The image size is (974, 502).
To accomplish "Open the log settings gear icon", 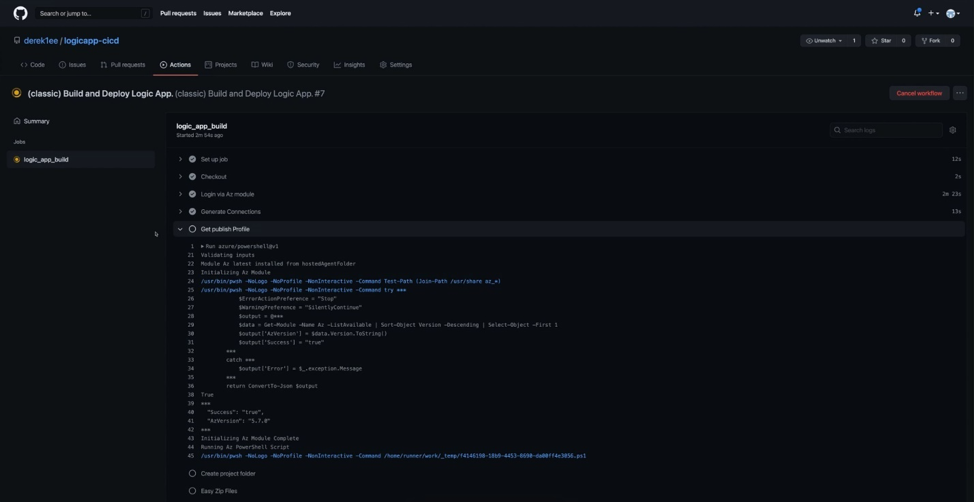I will click(953, 130).
